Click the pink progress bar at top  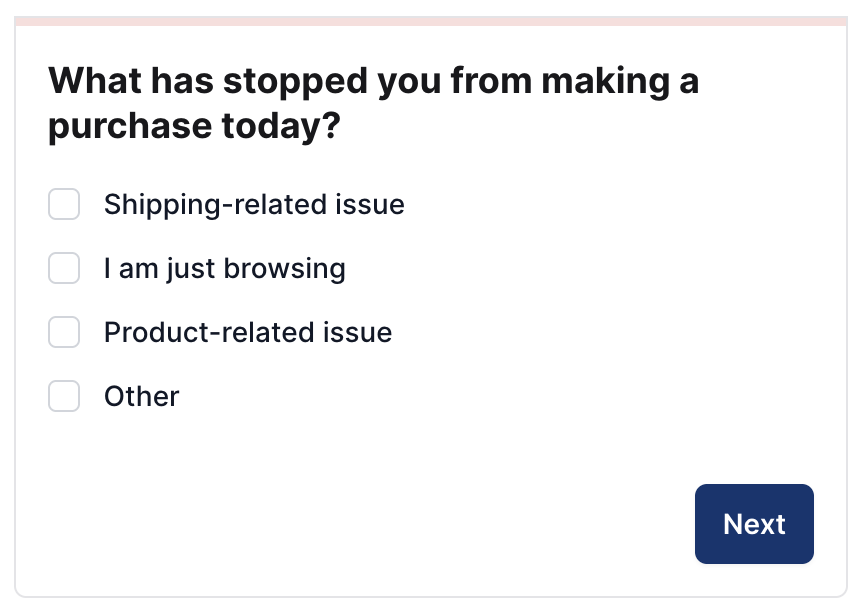(431, 21)
